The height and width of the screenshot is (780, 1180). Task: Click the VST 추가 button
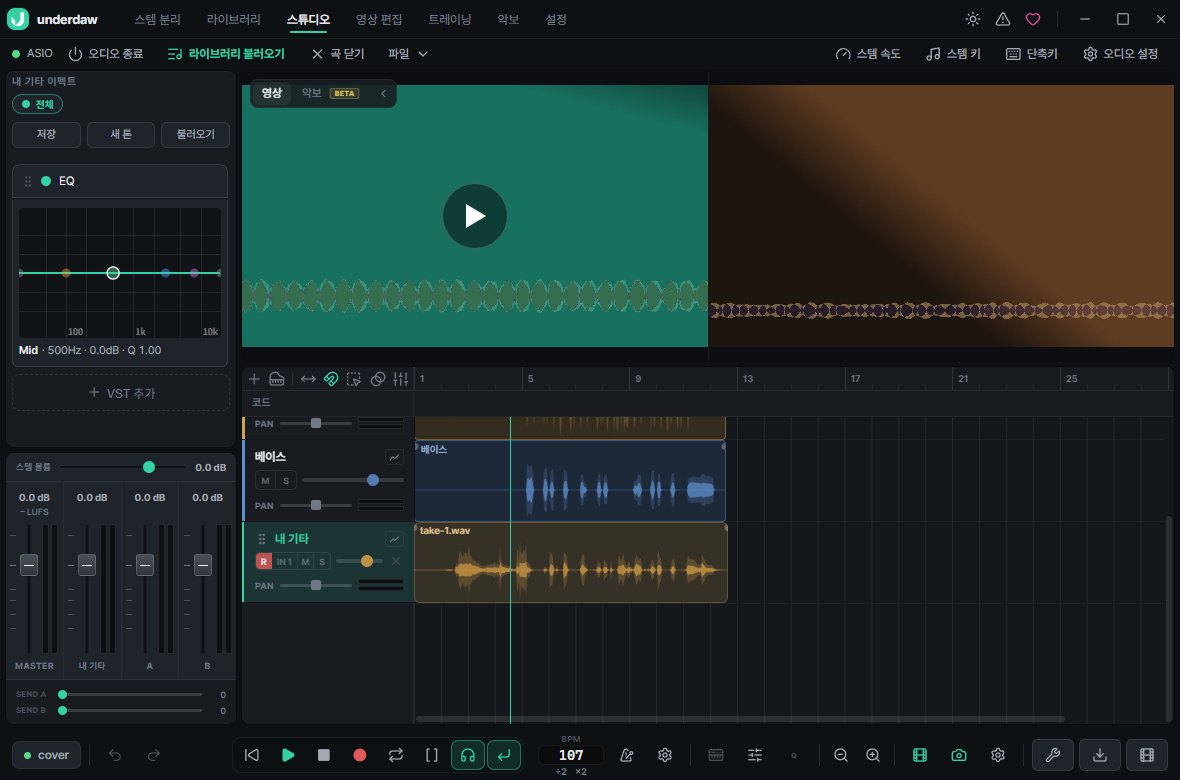[120, 393]
